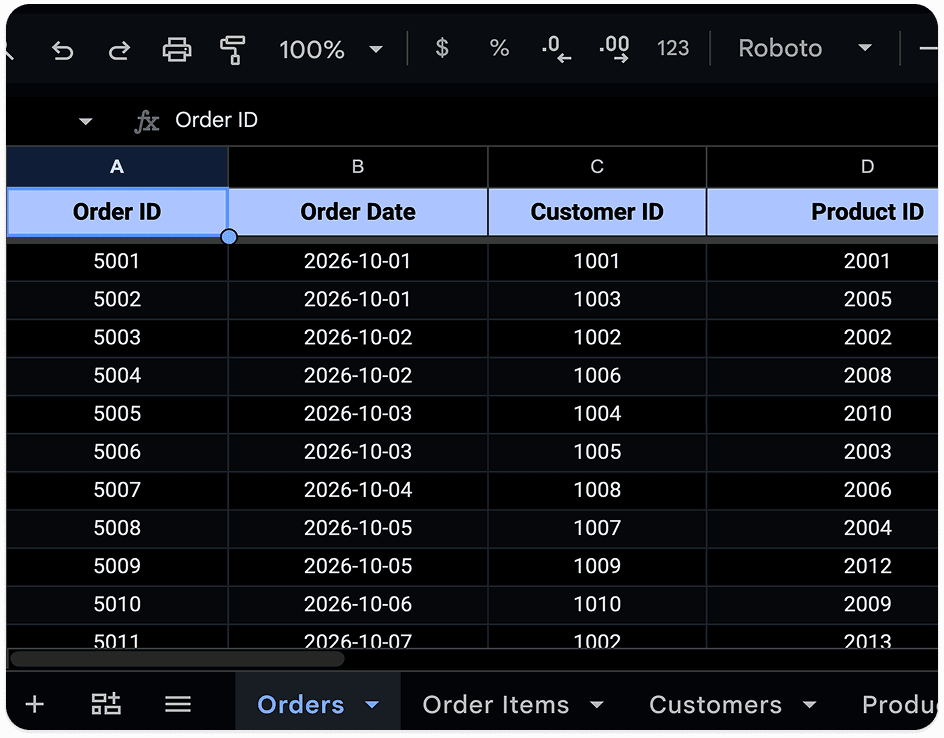Viewport: 944px width, 738px height.
Task: Apply percent format icon
Action: click(x=499, y=48)
